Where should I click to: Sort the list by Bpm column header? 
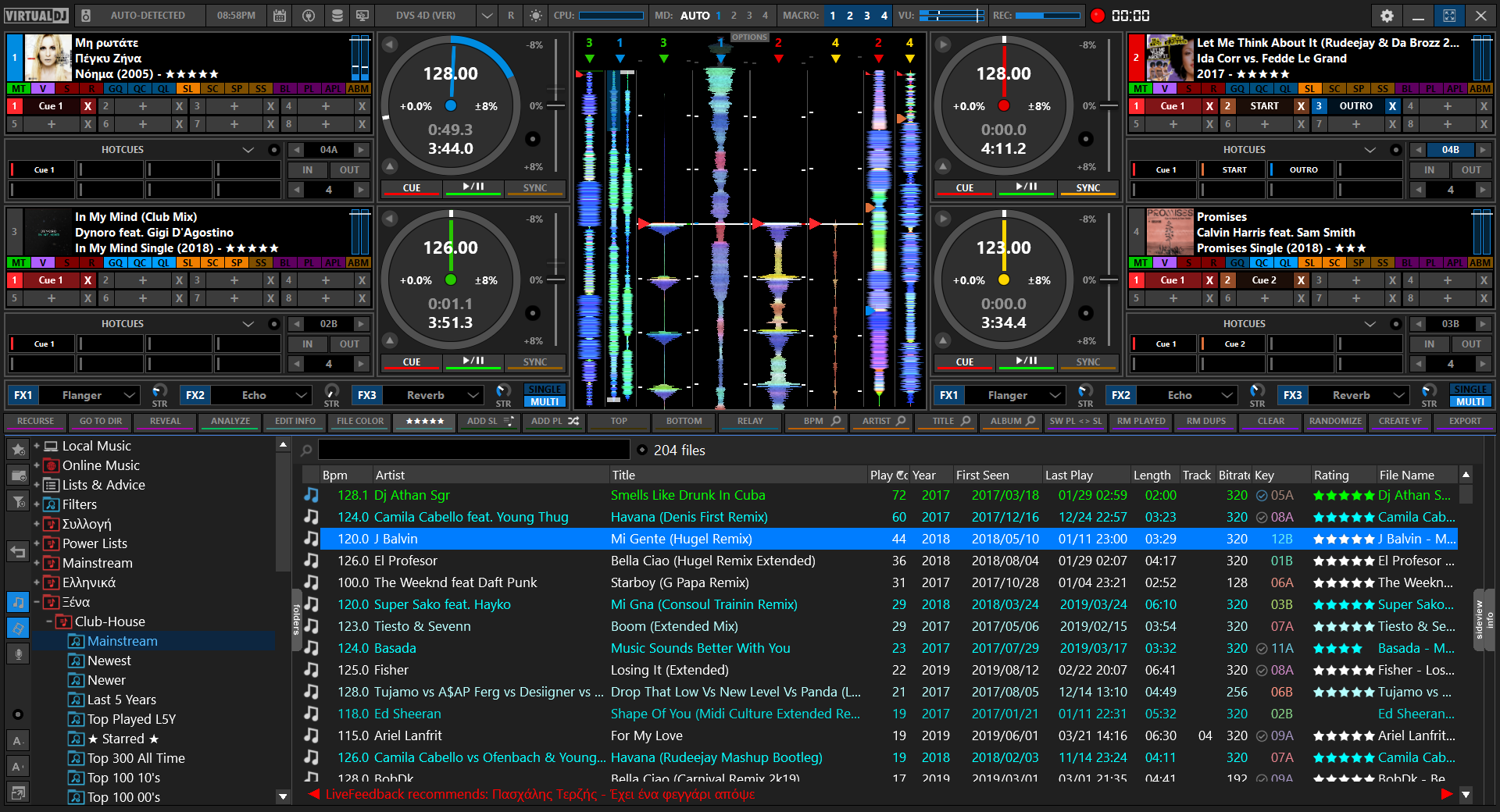[x=345, y=475]
